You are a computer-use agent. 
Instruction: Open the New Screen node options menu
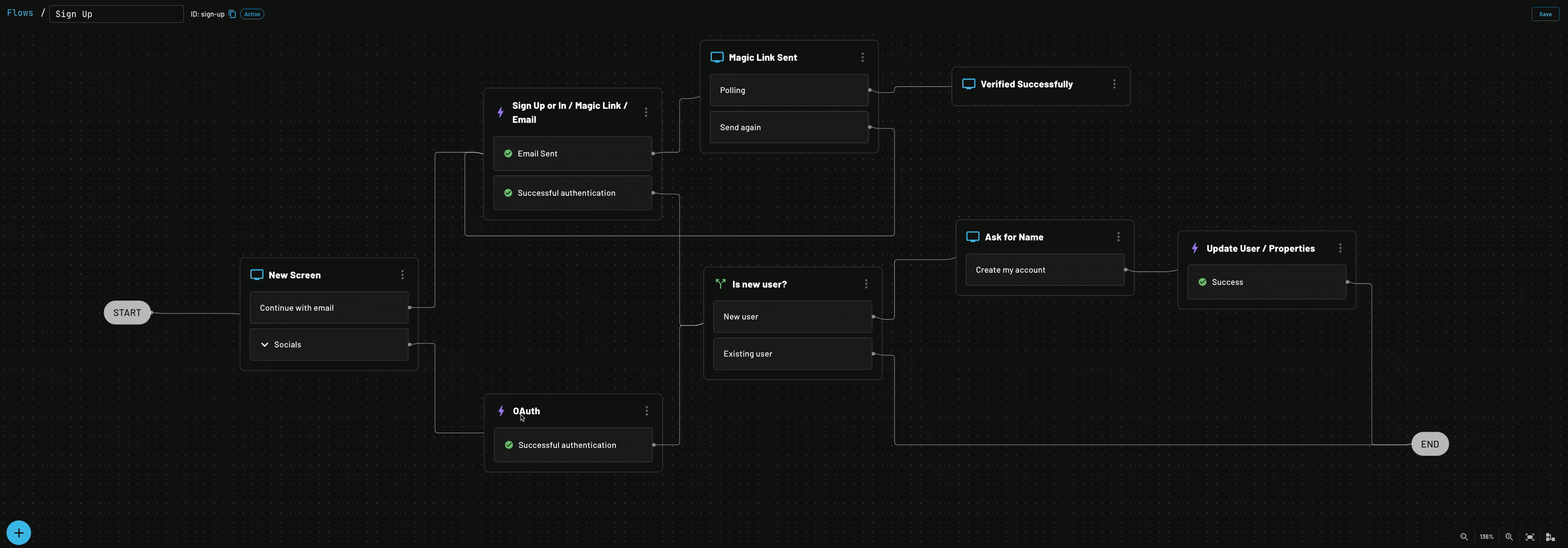point(402,274)
